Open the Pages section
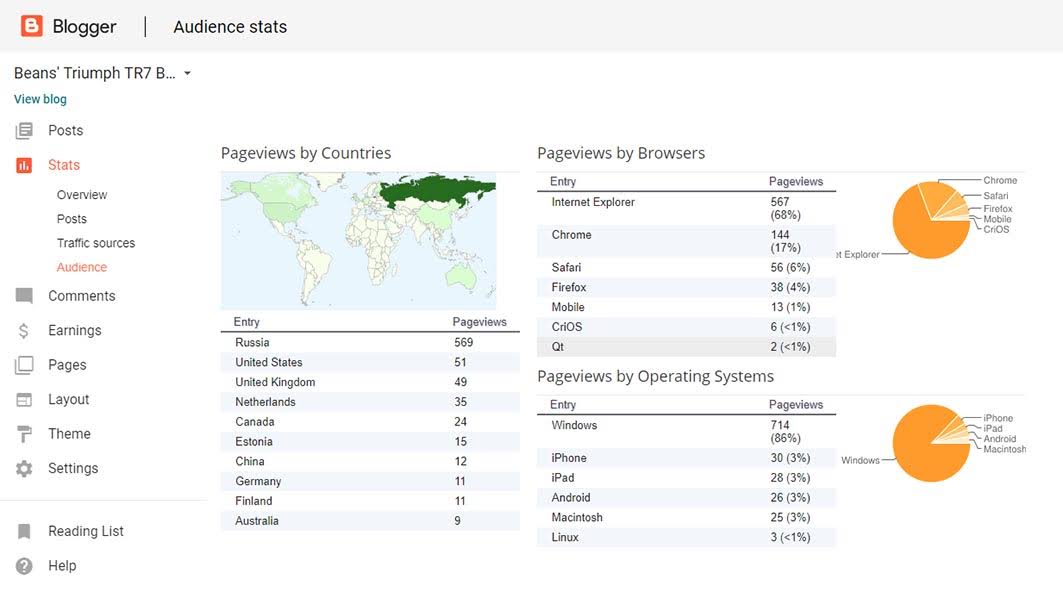This screenshot has height=592, width=1063. 67,365
